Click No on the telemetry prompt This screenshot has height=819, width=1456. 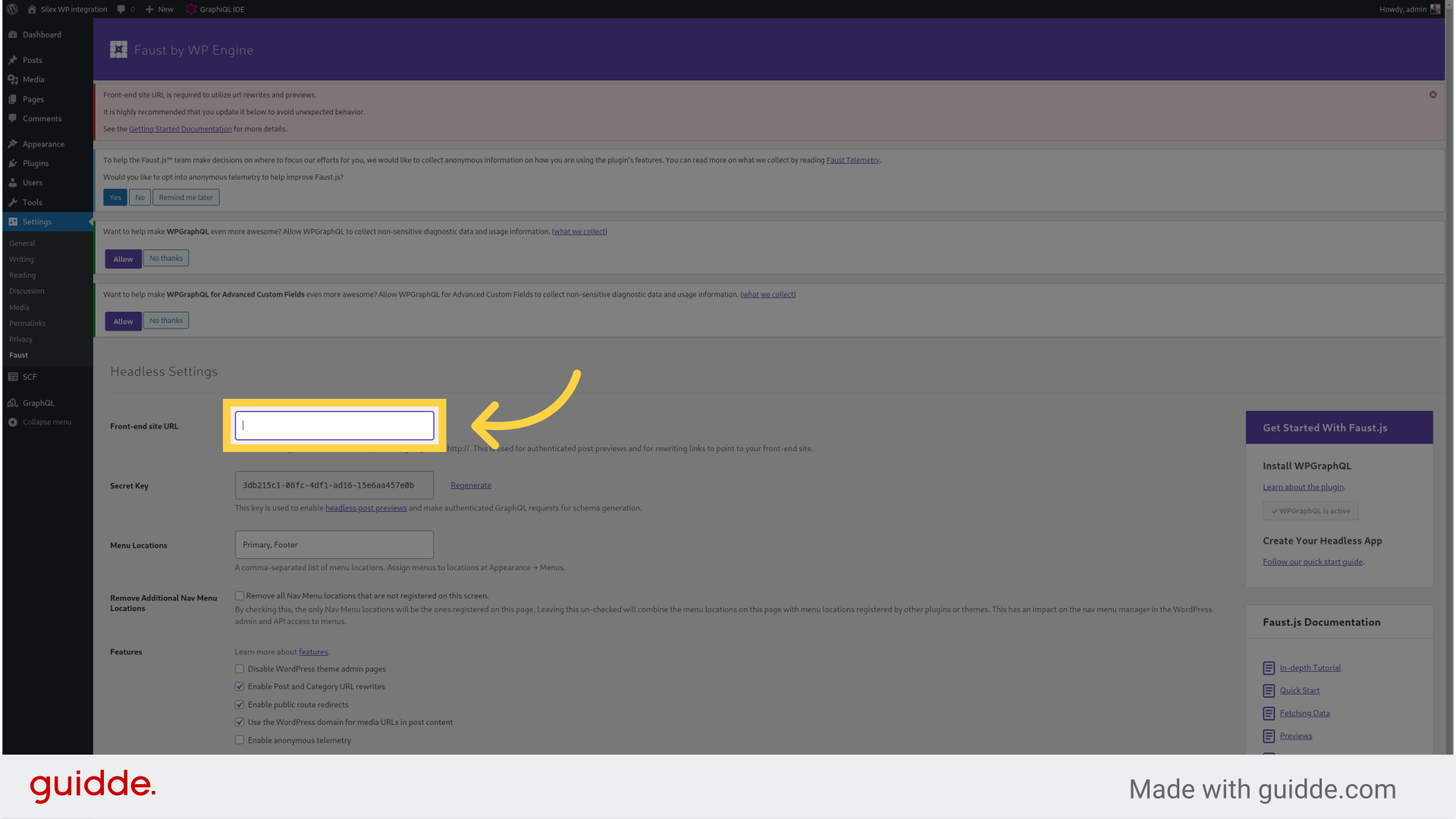click(140, 198)
